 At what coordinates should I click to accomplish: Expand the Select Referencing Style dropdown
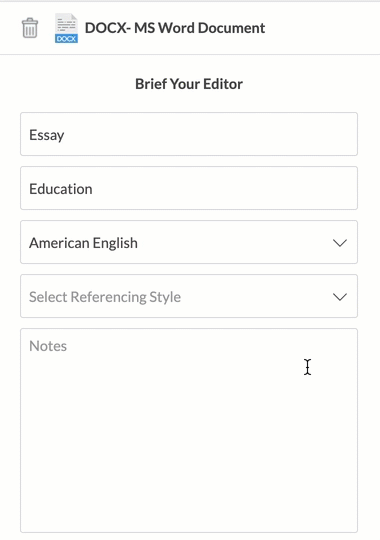pos(189,296)
